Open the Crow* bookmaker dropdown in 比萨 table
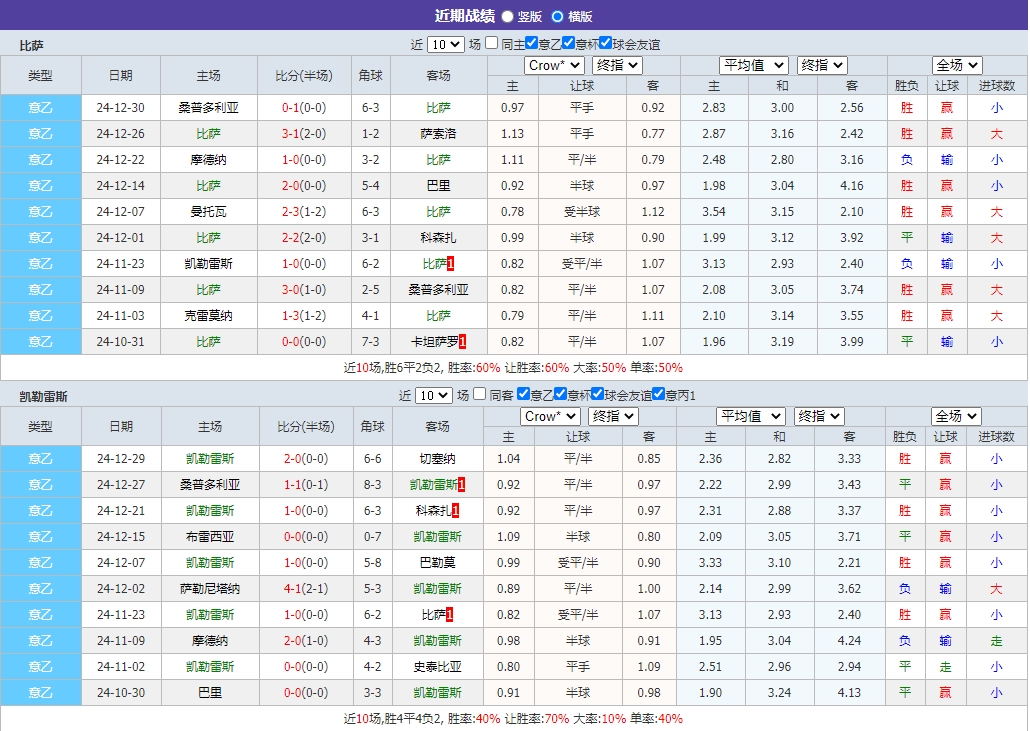The height and width of the screenshot is (731, 1030). [x=553, y=65]
